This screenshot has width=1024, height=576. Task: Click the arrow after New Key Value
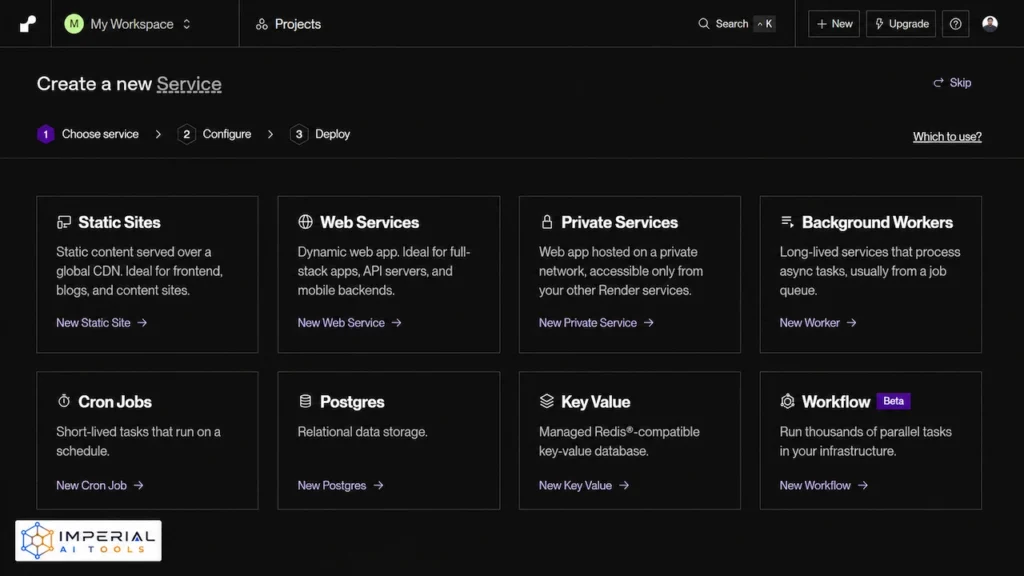click(x=624, y=485)
